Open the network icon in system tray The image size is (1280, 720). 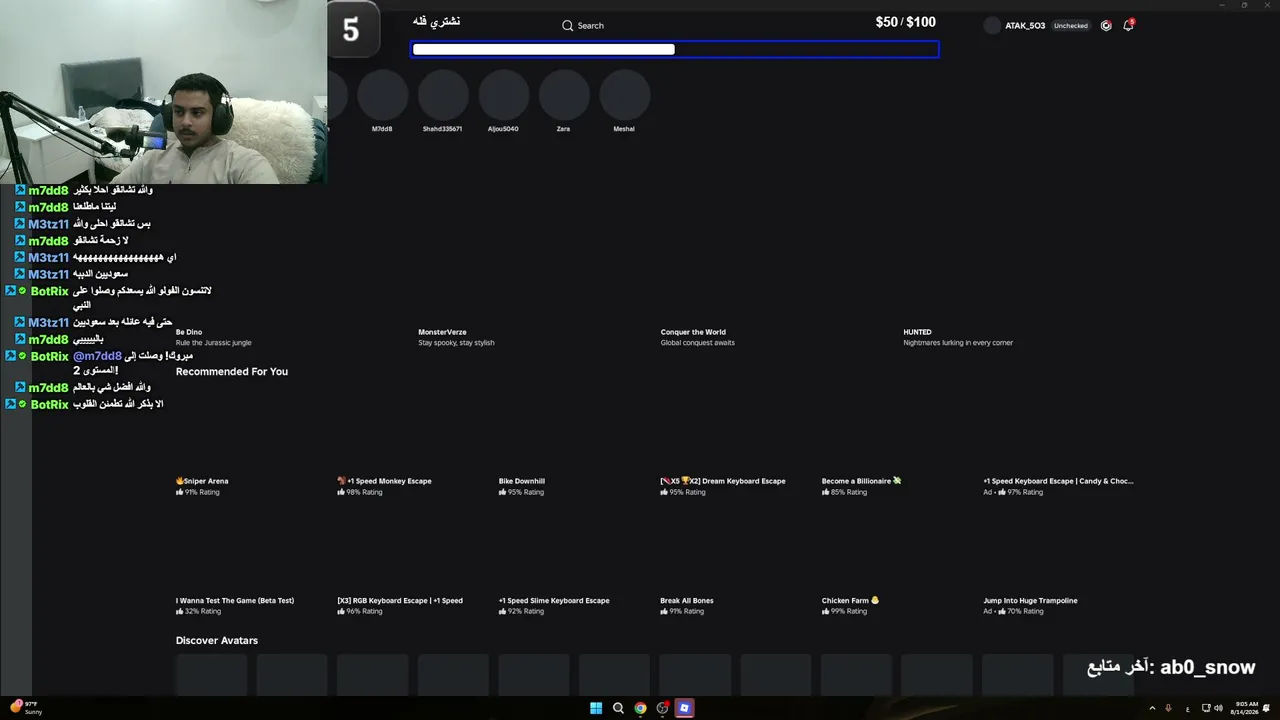[1204, 708]
